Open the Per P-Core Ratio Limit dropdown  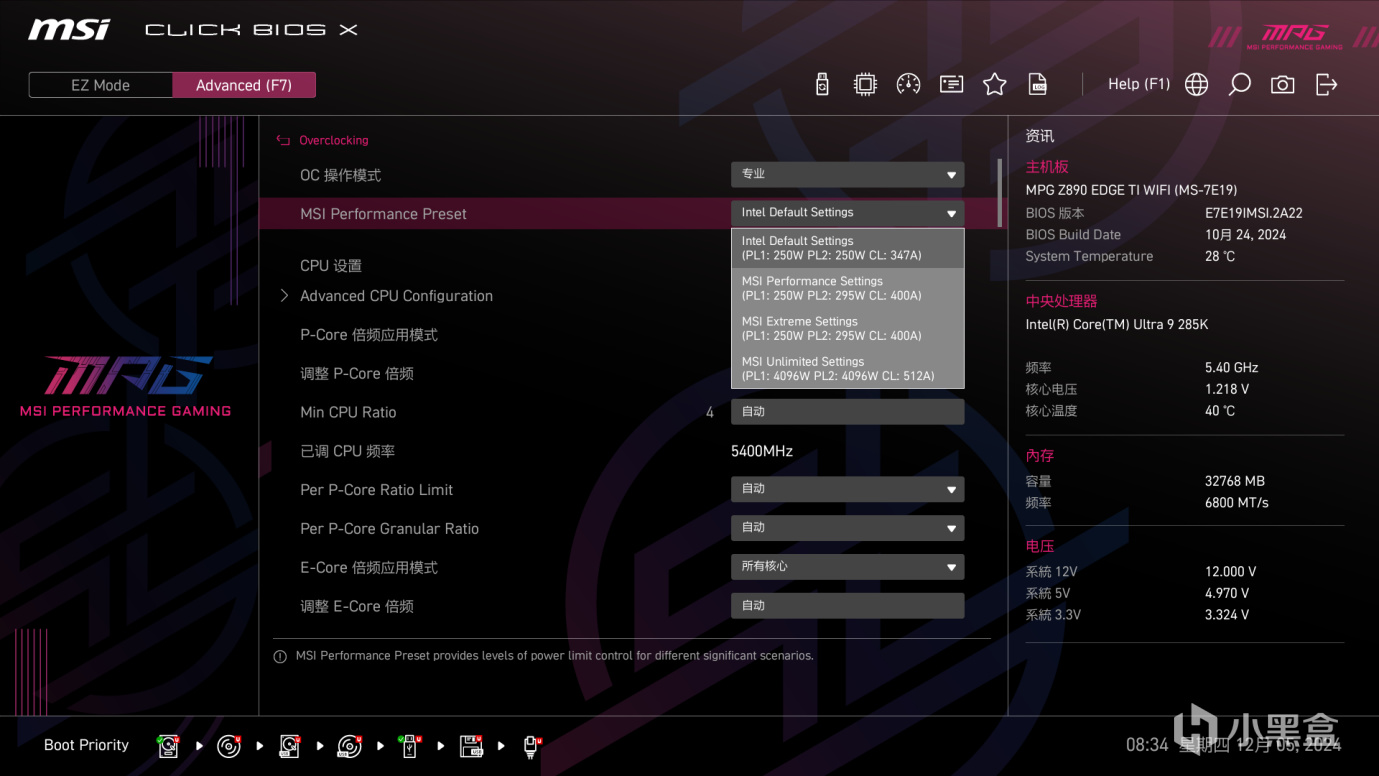(848, 489)
